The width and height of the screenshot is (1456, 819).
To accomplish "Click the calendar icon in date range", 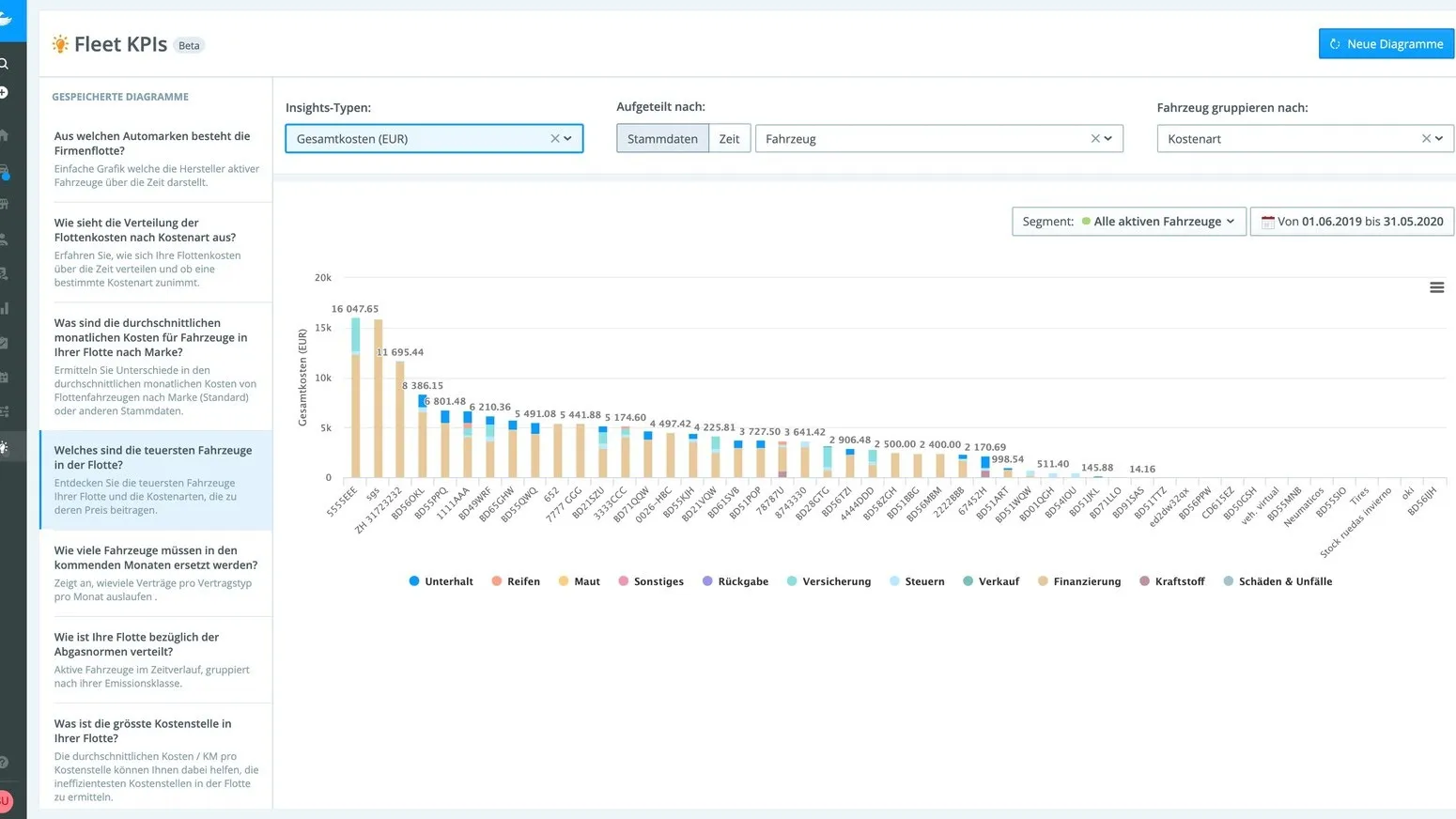I will point(1267,222).
